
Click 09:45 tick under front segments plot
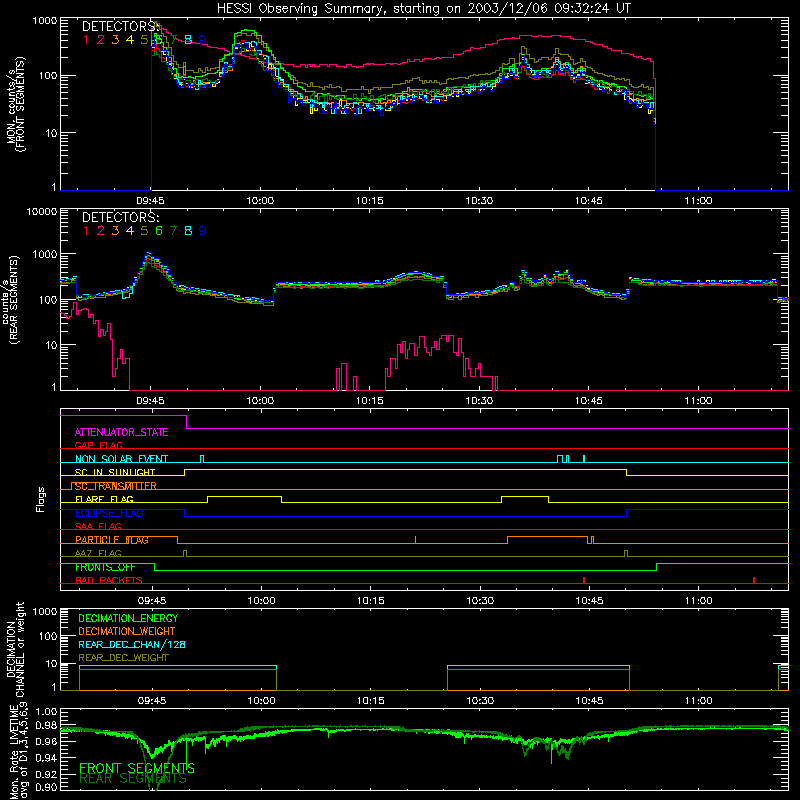coord(151,201)
